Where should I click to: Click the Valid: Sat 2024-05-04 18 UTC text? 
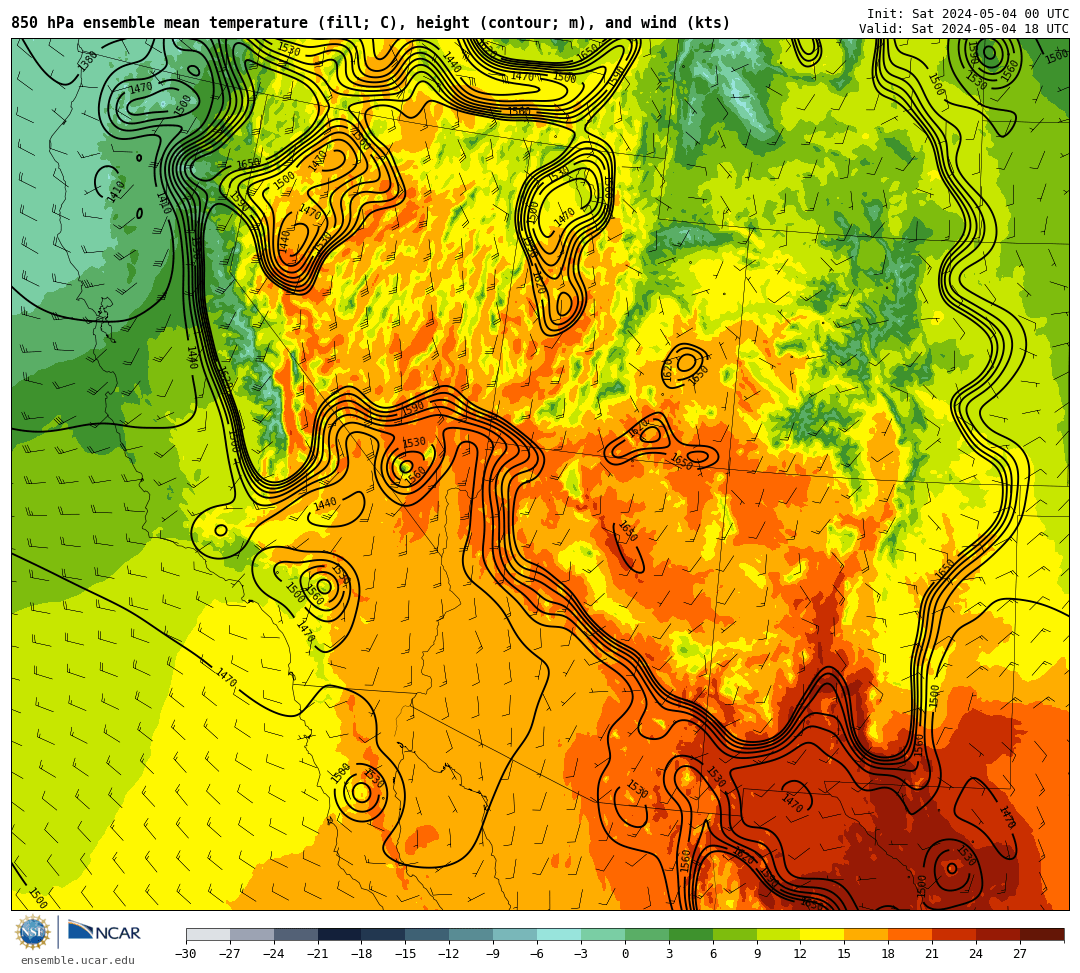click(x=964, y=29)
